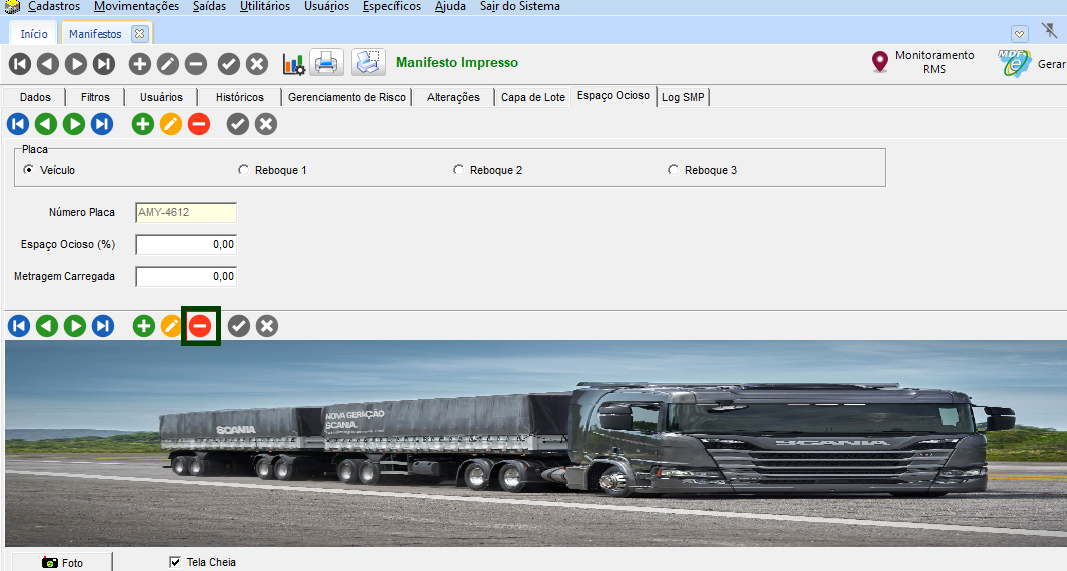Go to first record in main gray toolbar
Screen dimensions: 1067x571
tap(20, 64)
